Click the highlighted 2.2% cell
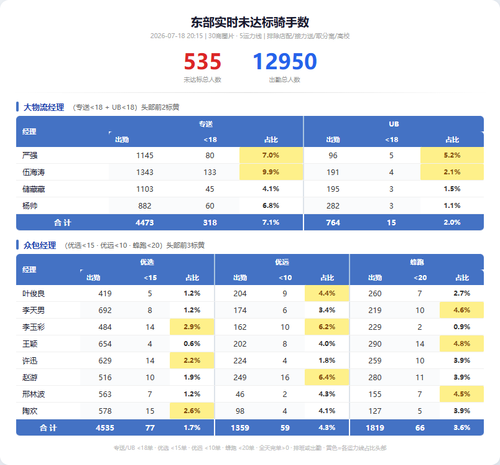500x465 pixels. coord(192,360)
